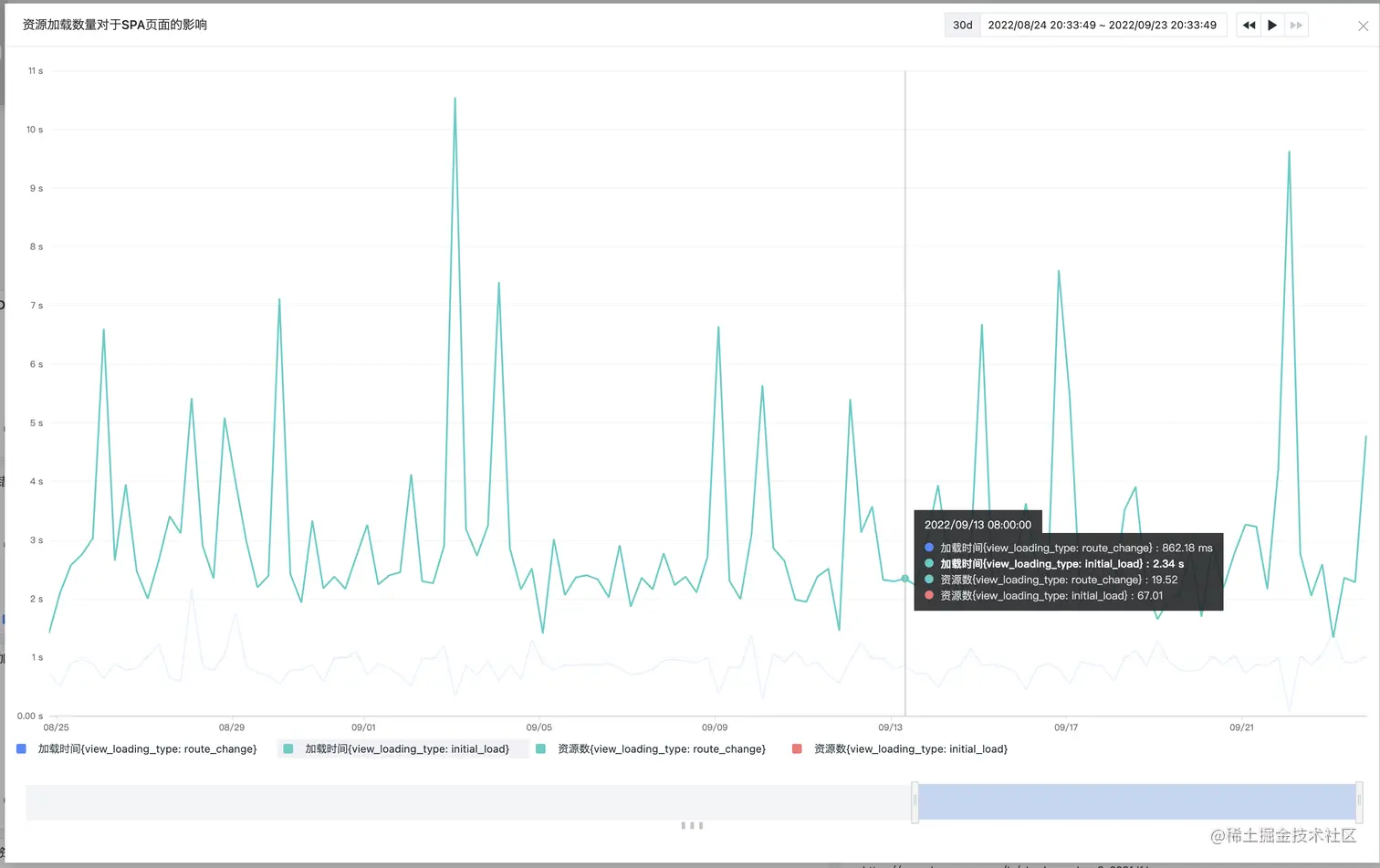The width and height of the screenshot is (1380, 868).
Task: Click the 09/21 x-axis date label
Action: pyautogui.click(x=1241, y=727)
